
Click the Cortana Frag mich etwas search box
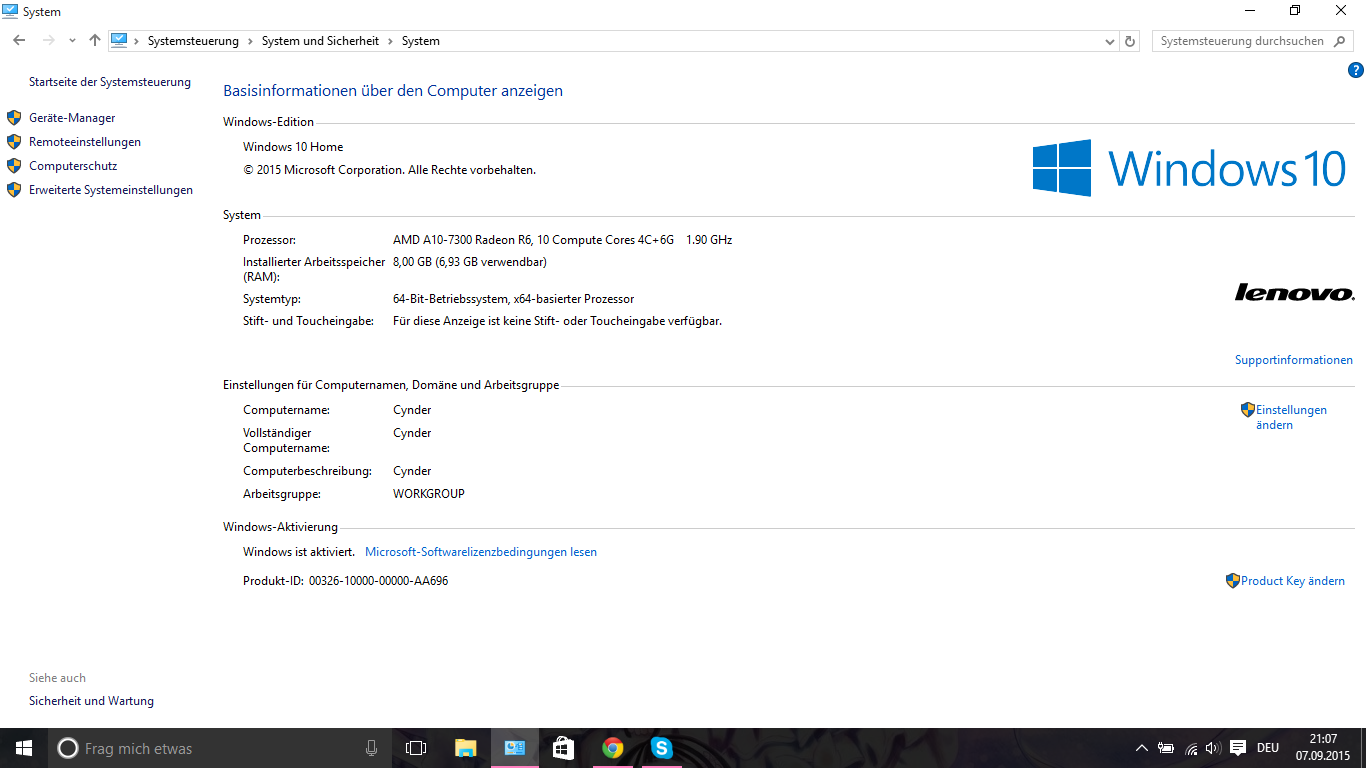(219, 748)
